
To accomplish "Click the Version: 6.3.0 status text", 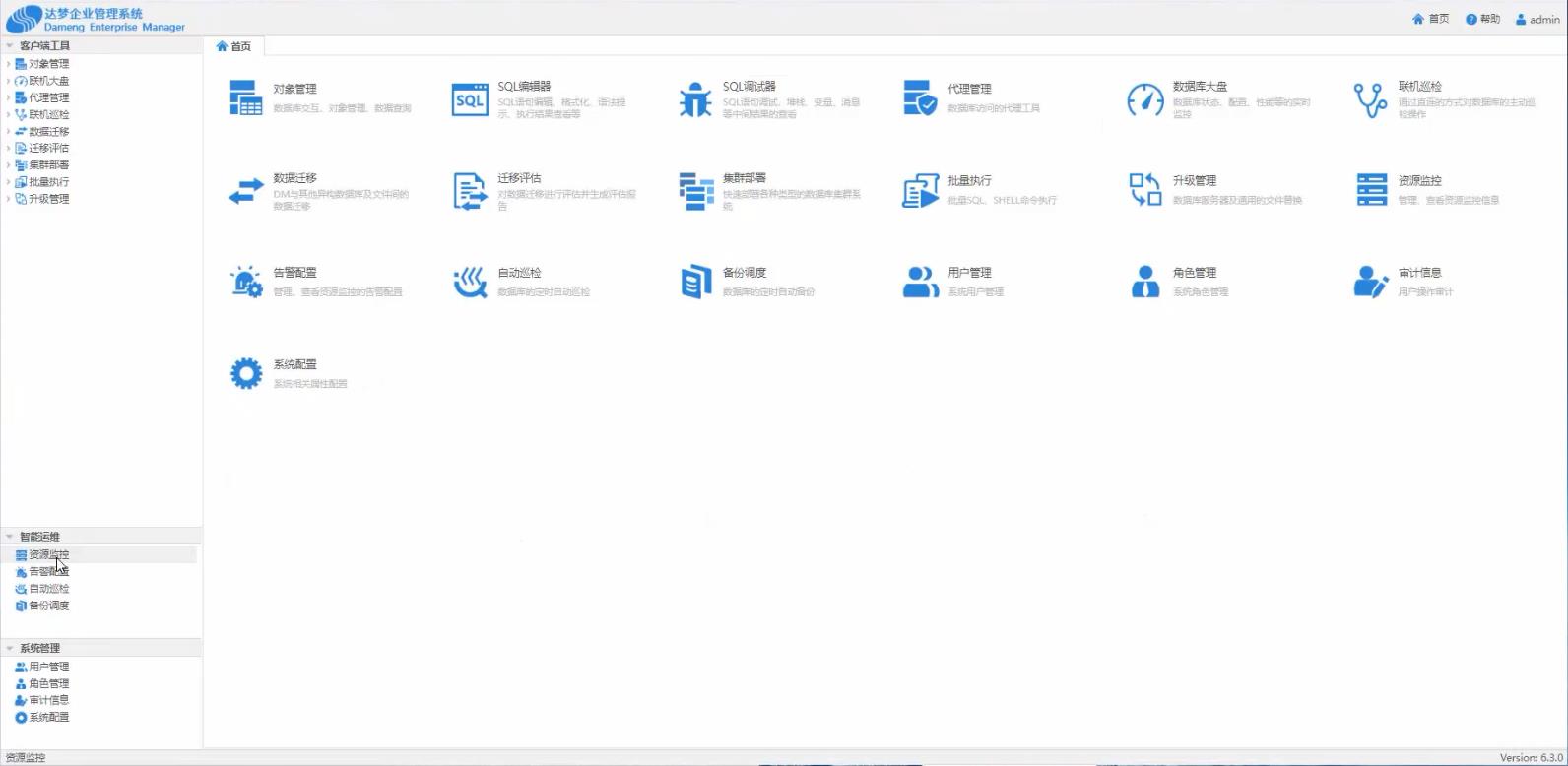I will (x=1531, y=757).
